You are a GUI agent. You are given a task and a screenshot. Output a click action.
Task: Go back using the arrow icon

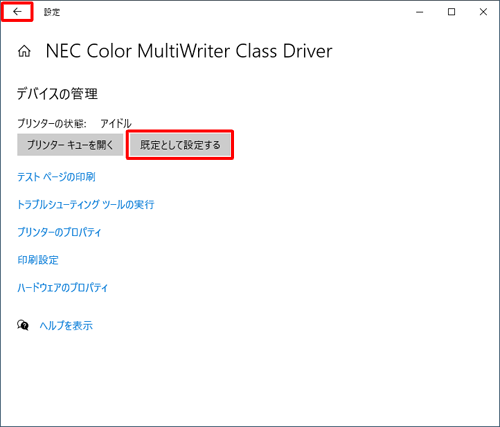17,12
